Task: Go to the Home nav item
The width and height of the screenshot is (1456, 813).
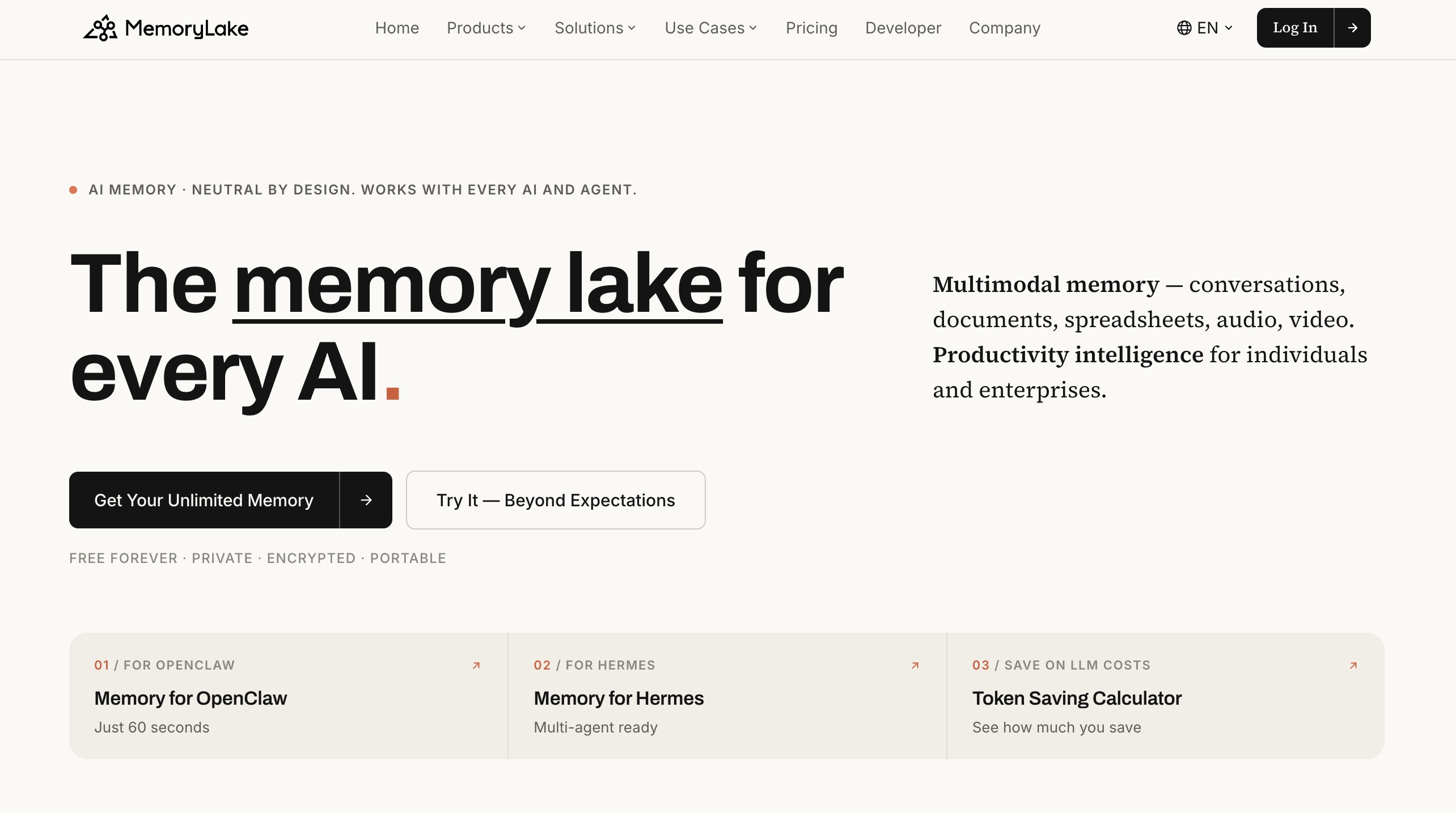Action: [397, 28]
